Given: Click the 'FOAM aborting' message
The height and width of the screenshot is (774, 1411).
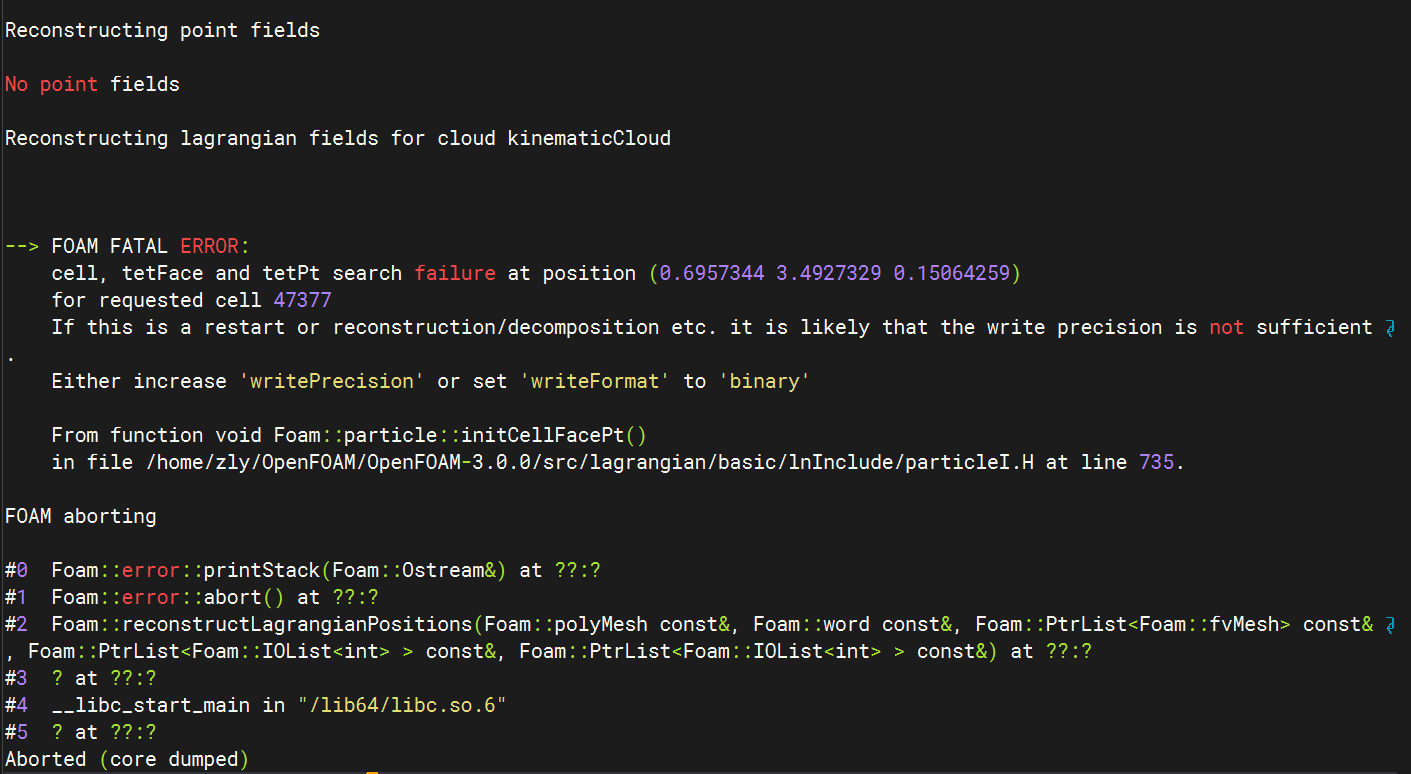Looking at the screenshot, I should coord(80,517).
